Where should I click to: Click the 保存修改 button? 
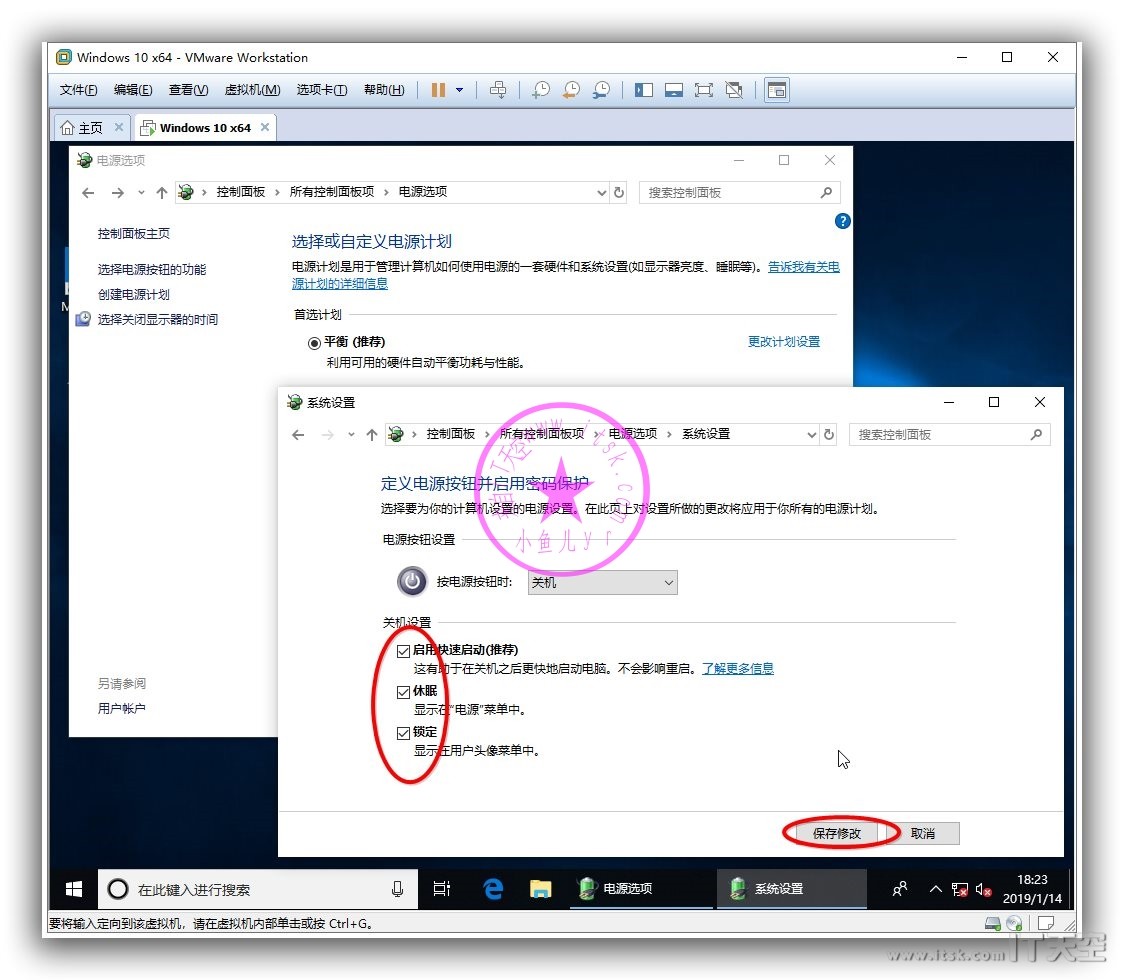tap(837, 833)
